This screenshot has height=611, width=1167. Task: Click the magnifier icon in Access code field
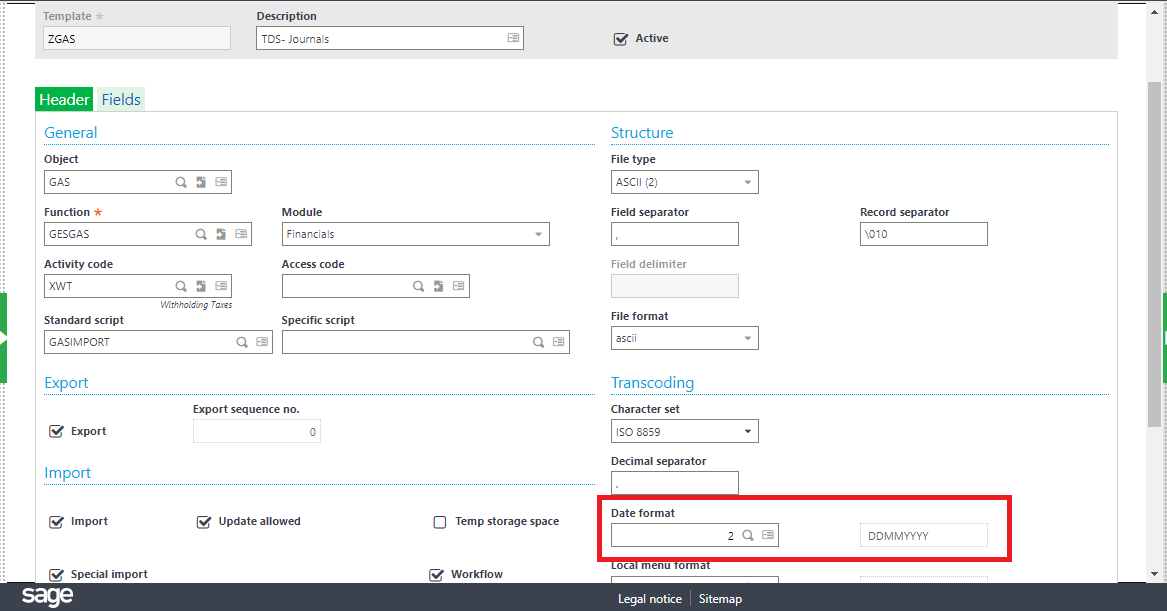click(x=419, y=286)
